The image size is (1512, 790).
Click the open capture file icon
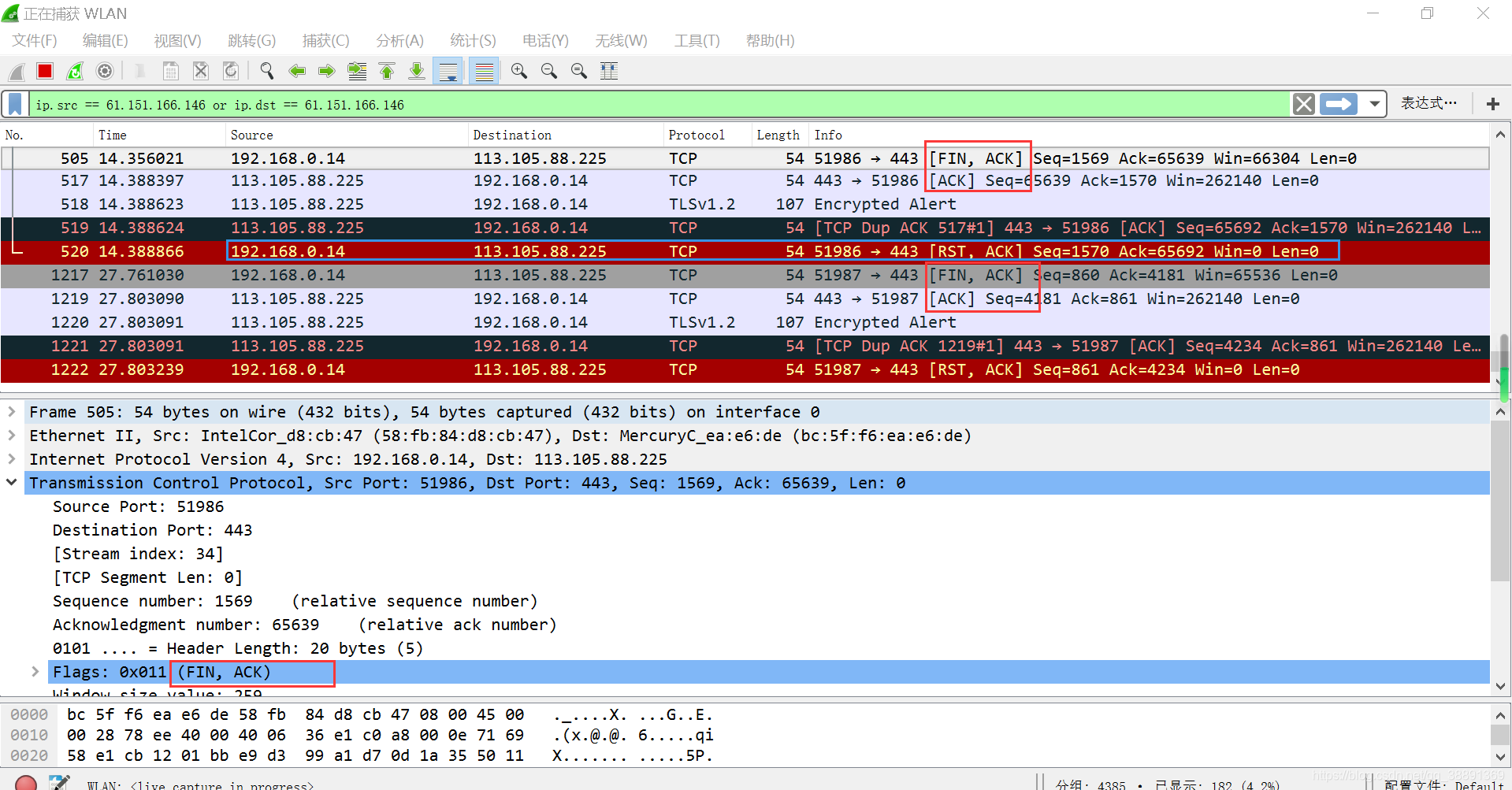coord(139,72)
